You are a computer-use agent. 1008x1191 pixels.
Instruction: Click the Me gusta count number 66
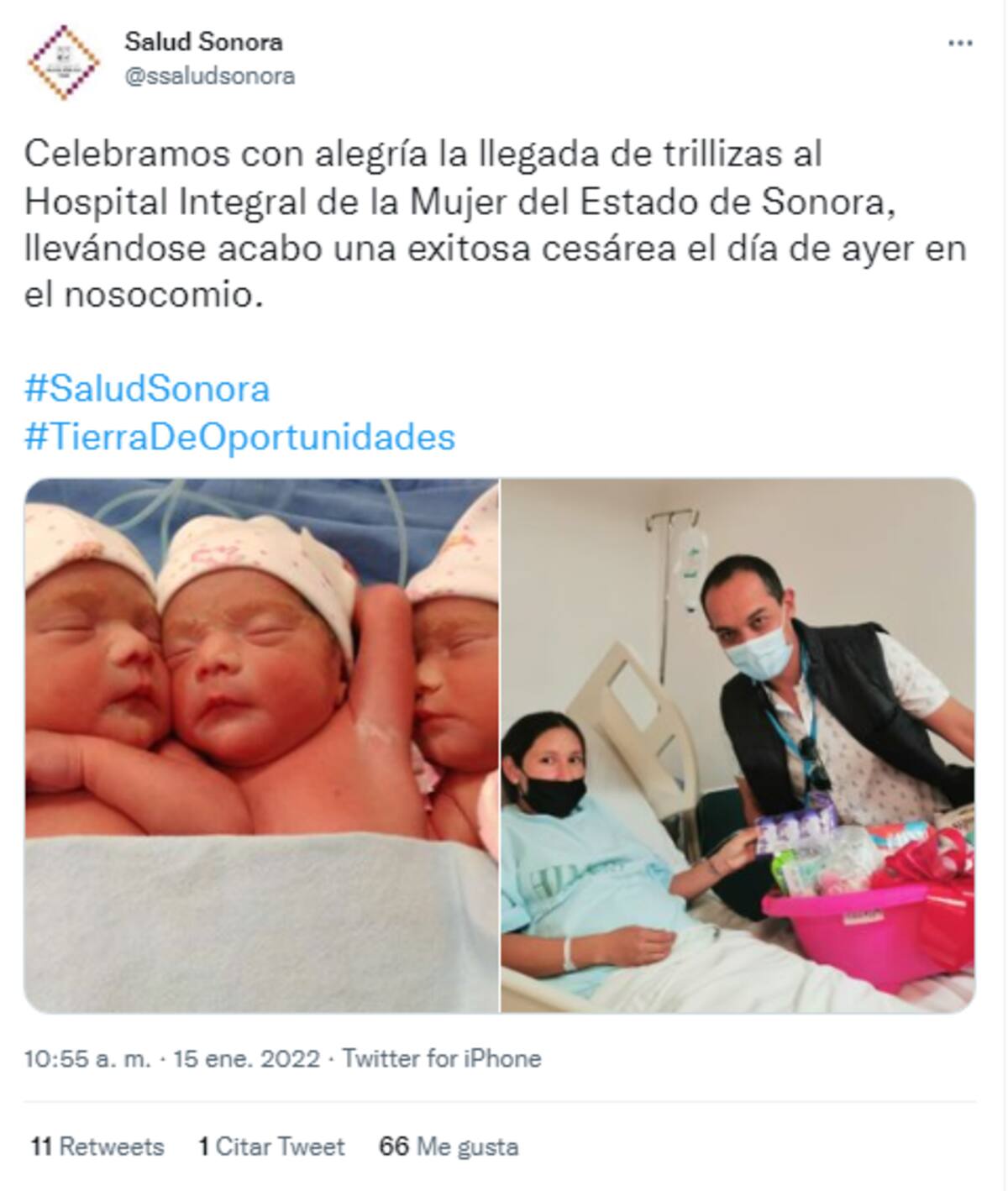394,1146
